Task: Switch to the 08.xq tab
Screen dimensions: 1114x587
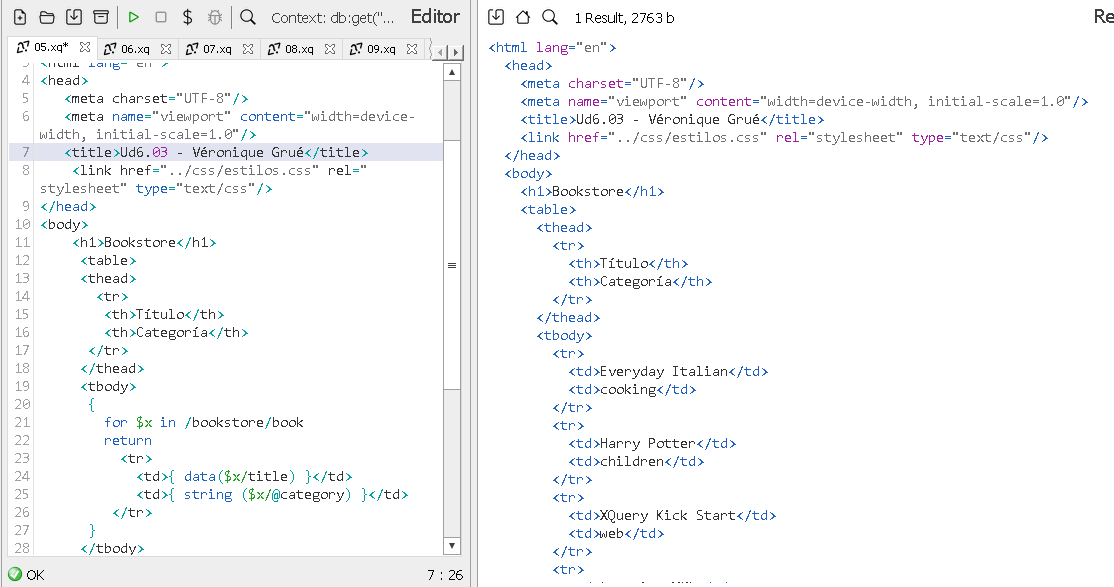Action: [298, 48]
